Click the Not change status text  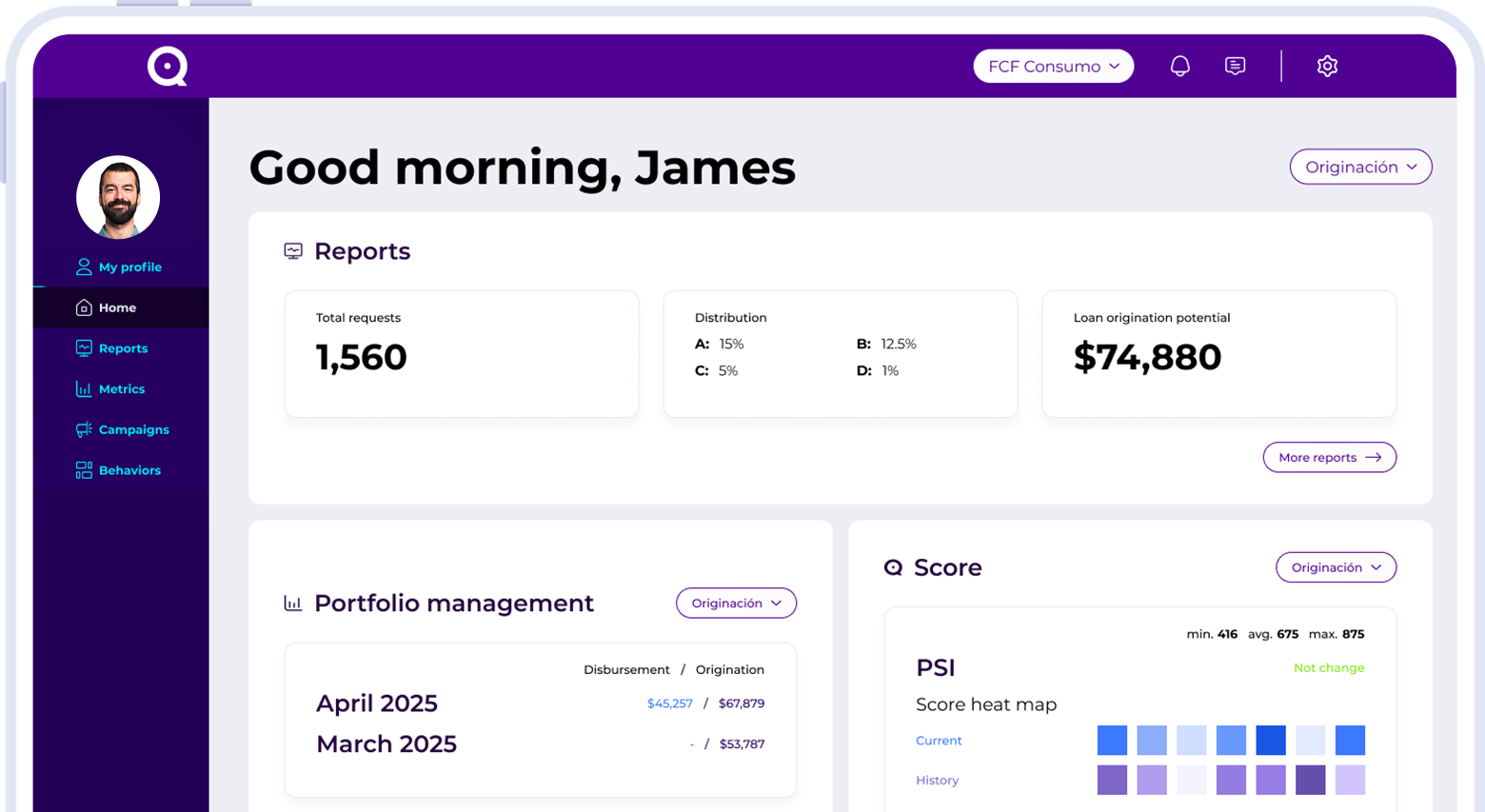coord(1329,668)
